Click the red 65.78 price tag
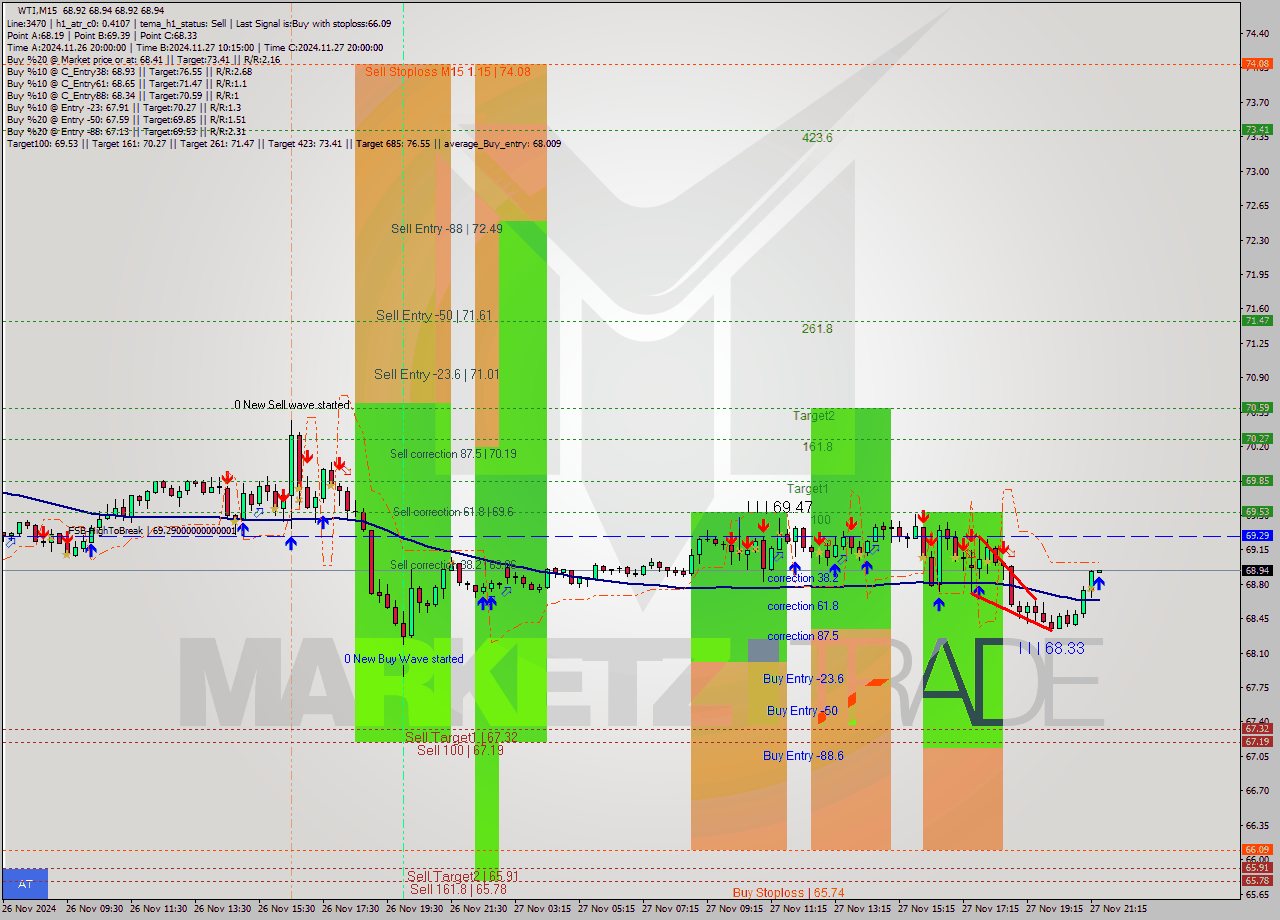The height and width of the screenshot is (920, 1280). pyautogui.click(x=1257, y=881)
